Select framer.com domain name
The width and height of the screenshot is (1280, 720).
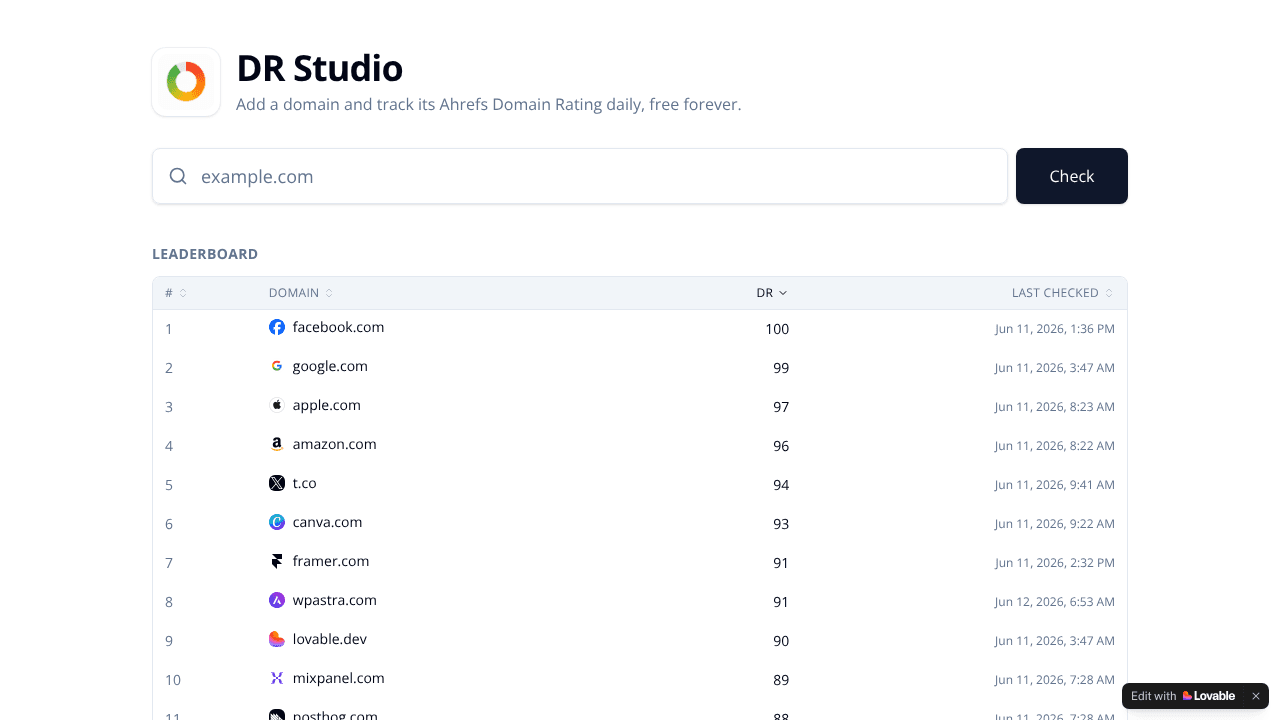click(331, 561)
